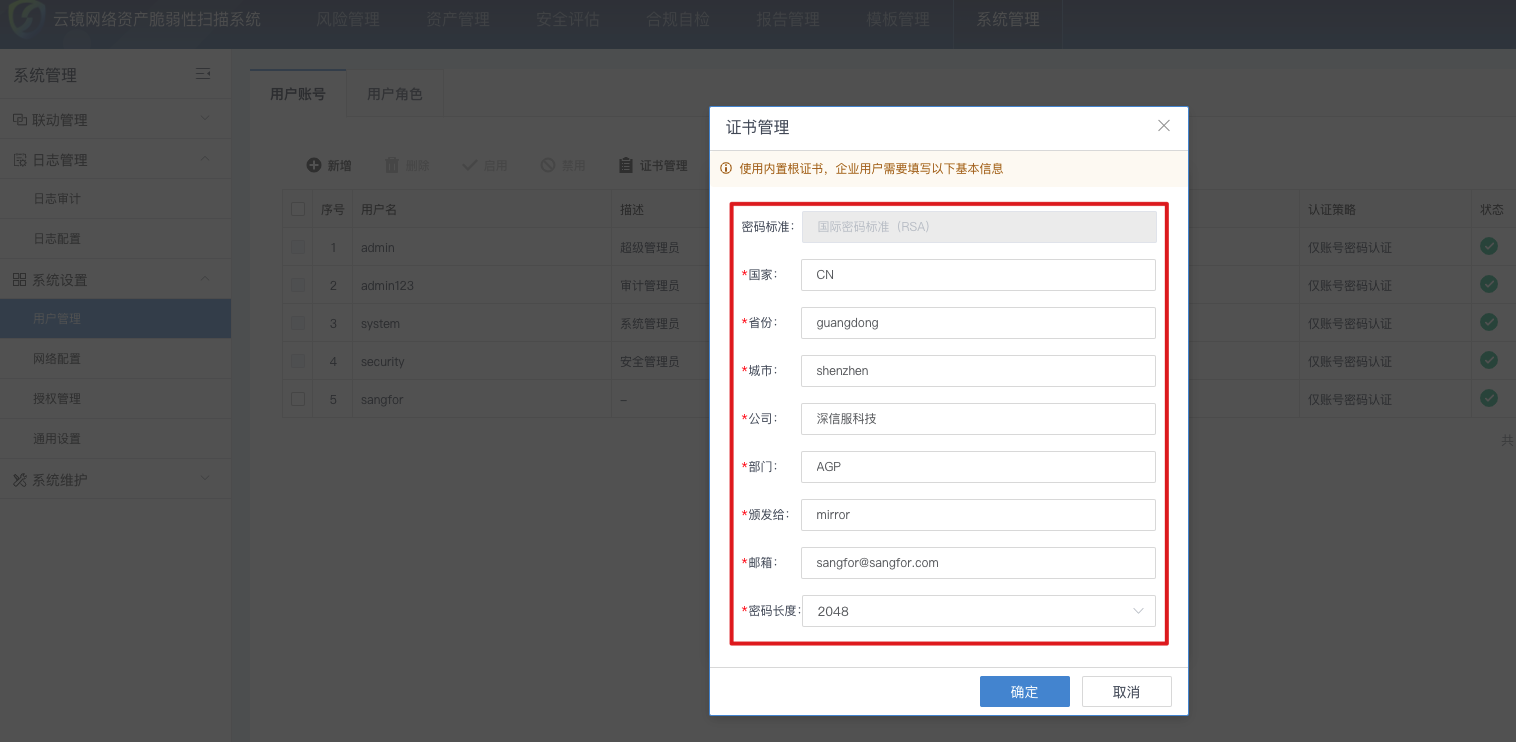Expand the 联动管理 chevron
Image resolution: width=1516 pixels, height=742 pixels.
(x=205, y=118)
